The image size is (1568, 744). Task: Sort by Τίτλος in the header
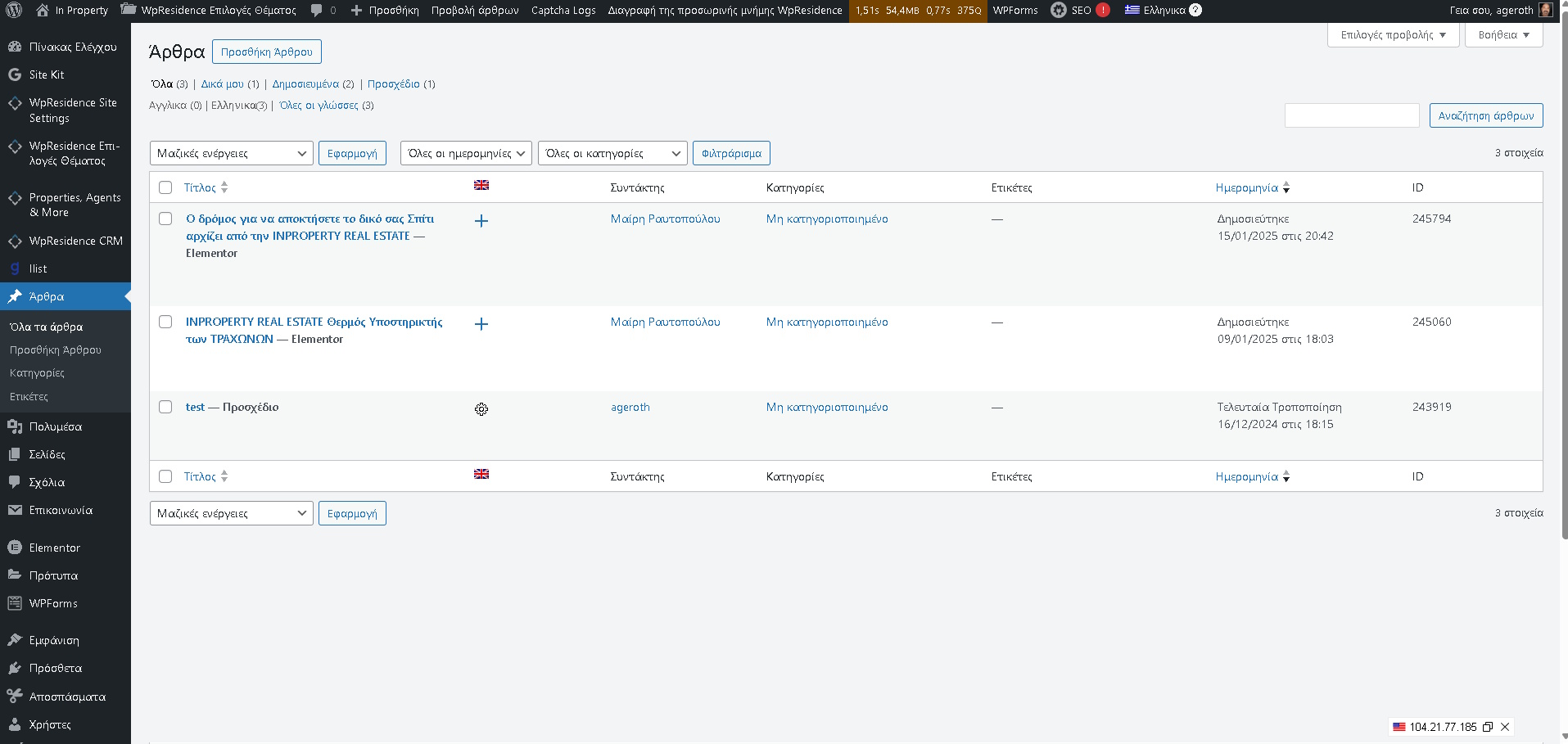coord(206,187)
